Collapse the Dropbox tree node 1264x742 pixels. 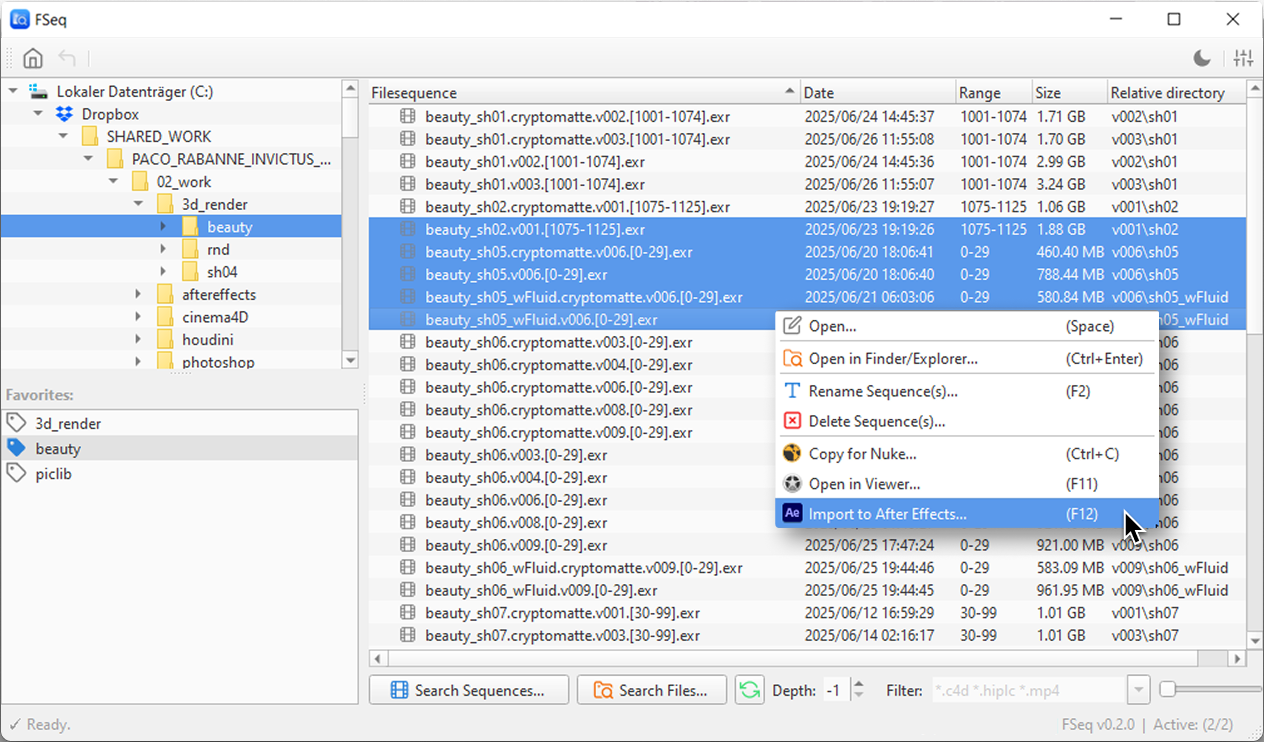click(38, 113)
